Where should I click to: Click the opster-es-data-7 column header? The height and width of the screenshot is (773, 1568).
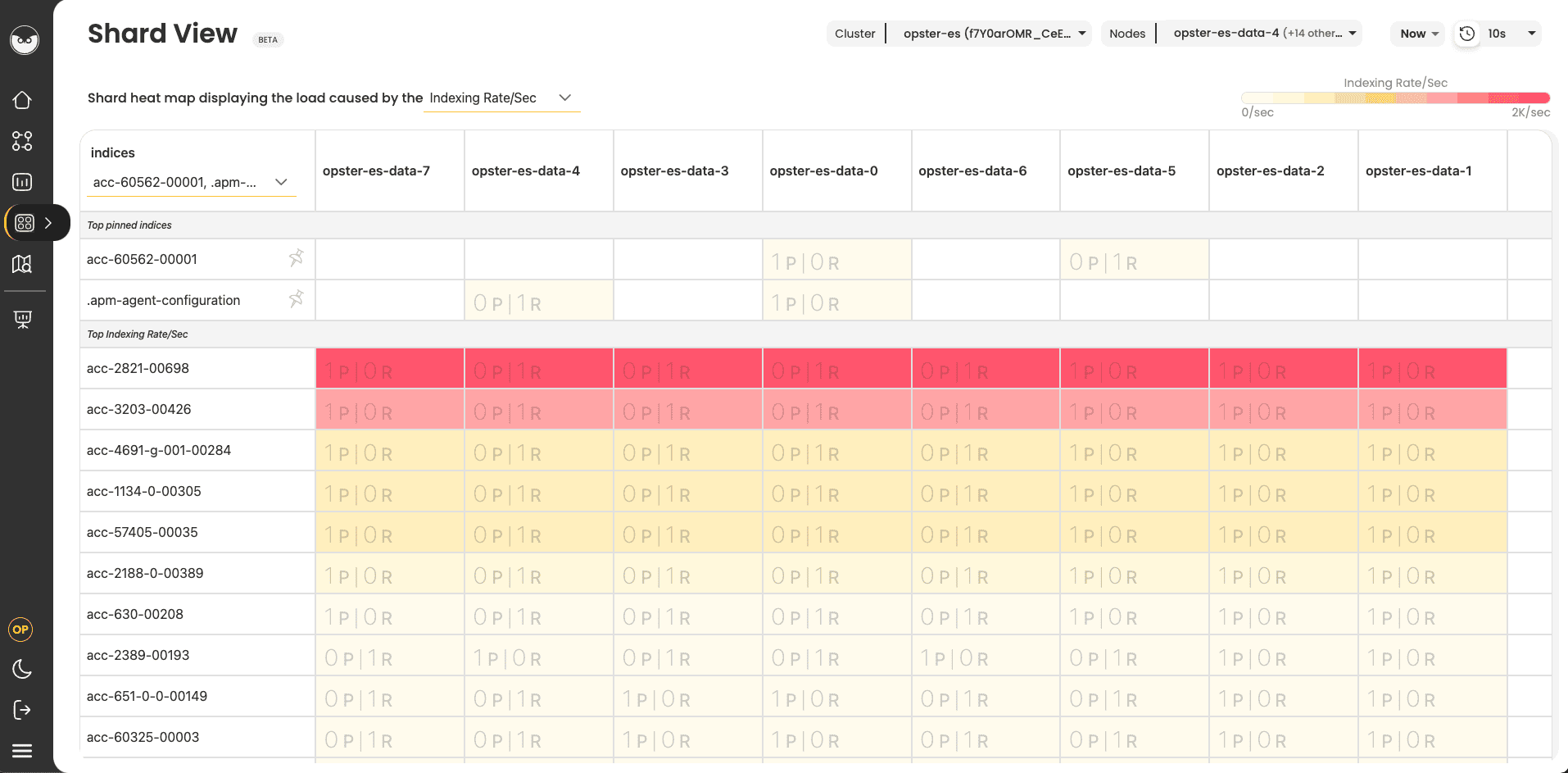coord(377,171)
